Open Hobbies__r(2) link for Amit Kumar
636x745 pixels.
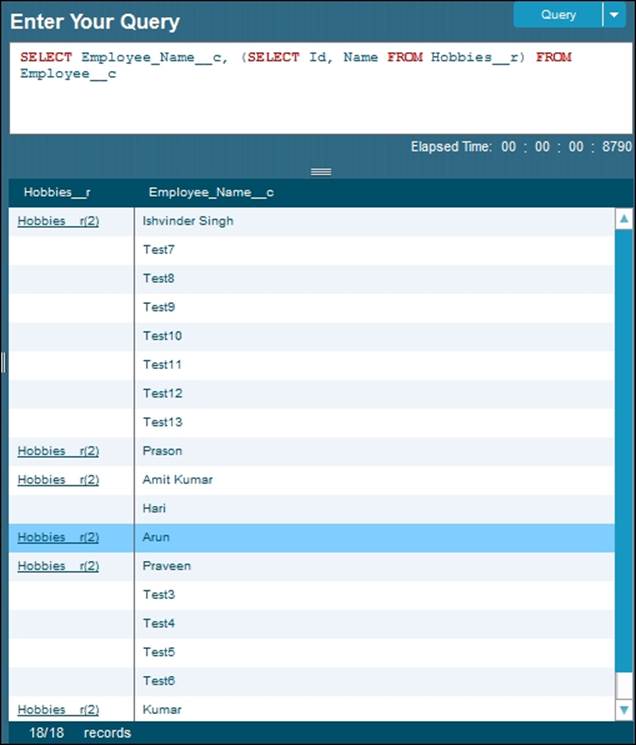[58, 480]
